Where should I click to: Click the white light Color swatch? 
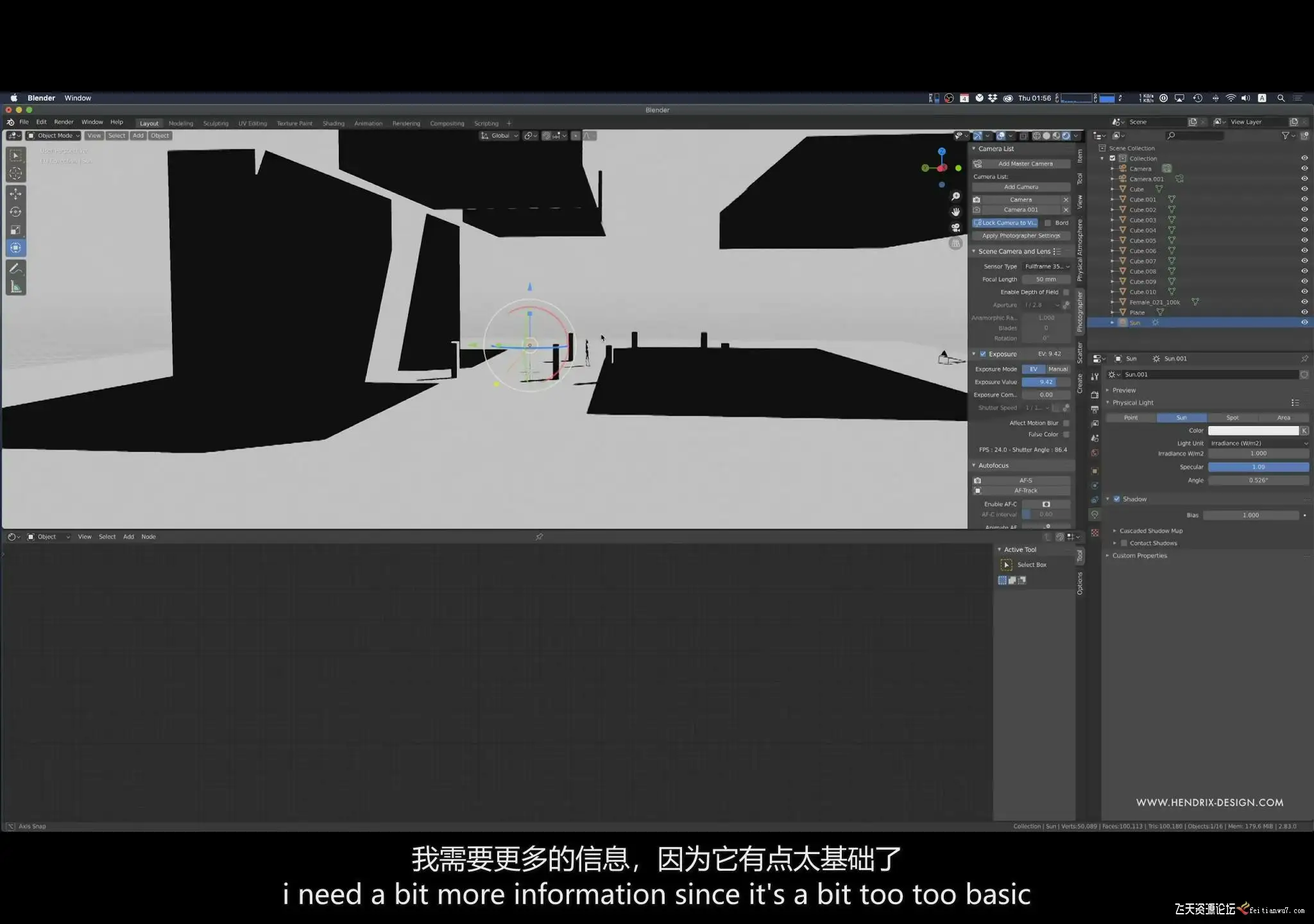click(1253, 431)
